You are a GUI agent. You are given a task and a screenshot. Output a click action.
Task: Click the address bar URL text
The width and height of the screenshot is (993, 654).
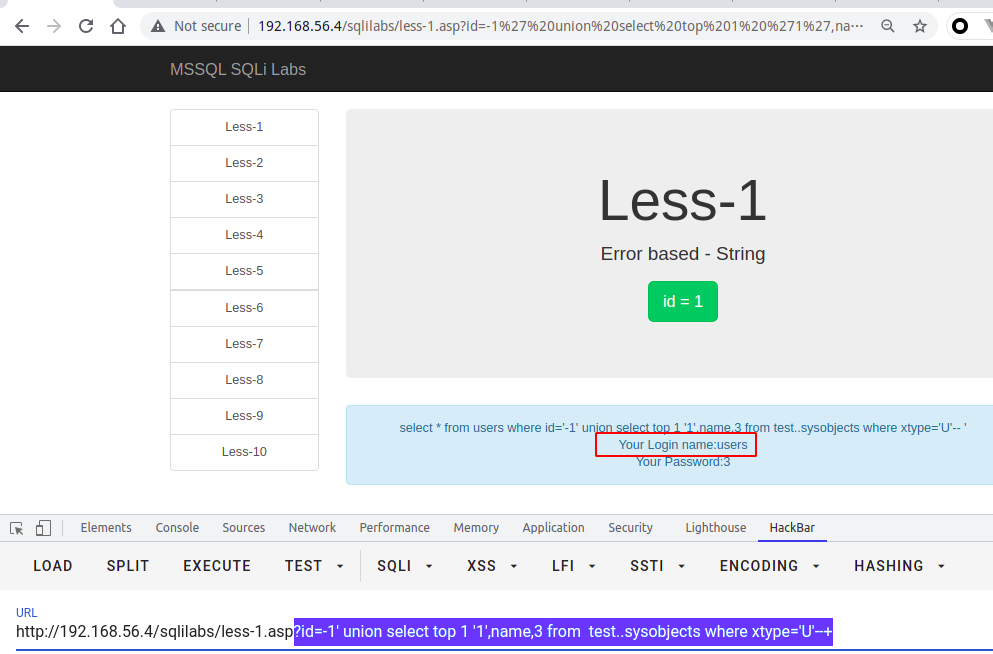560,26
